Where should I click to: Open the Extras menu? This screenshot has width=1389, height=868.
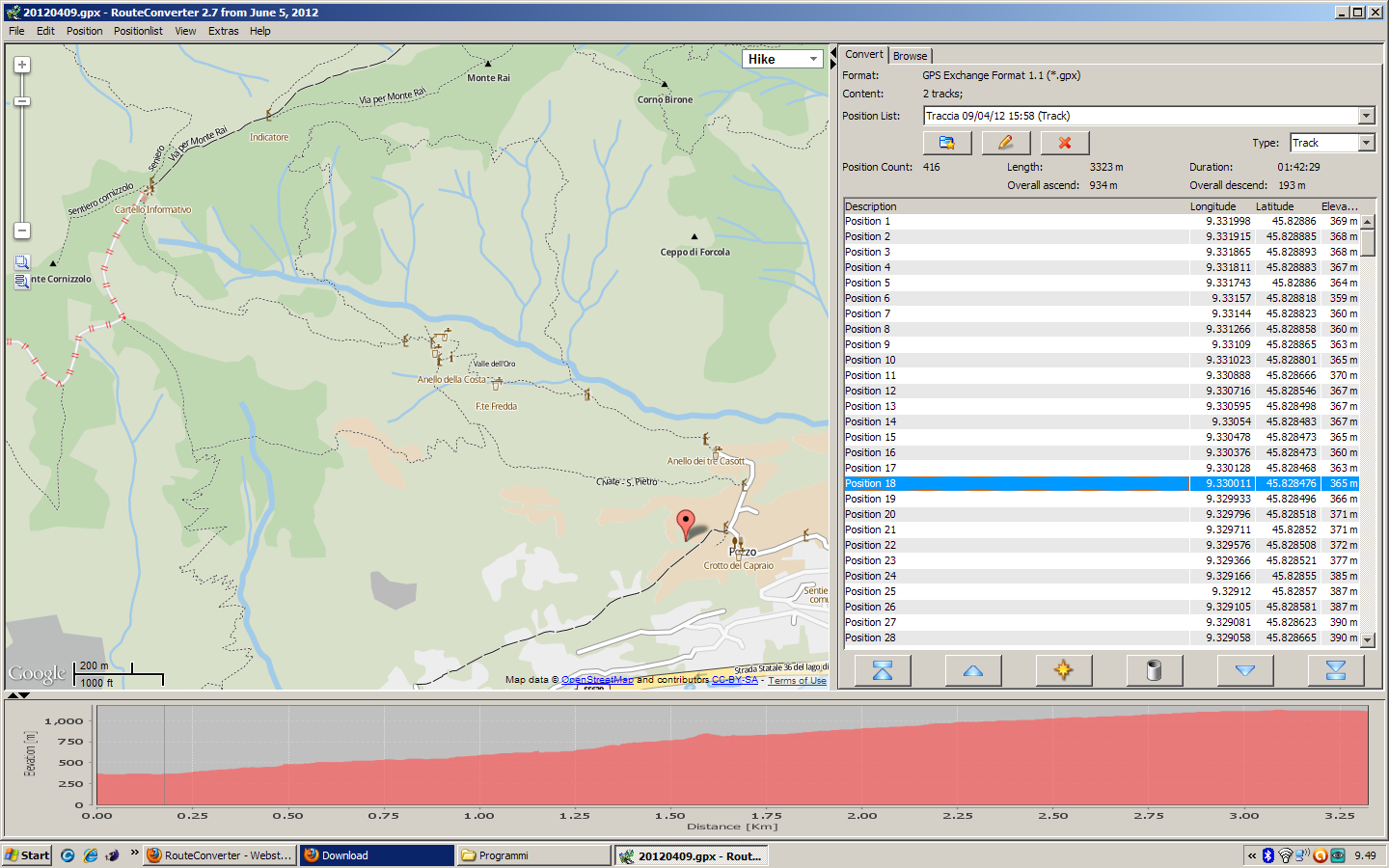click(223, 31)
